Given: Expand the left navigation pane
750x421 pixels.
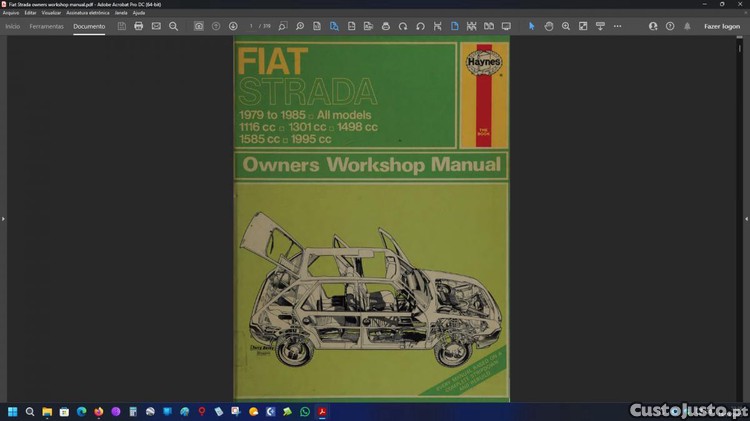Looking at the screenshot, I should 3,218.
